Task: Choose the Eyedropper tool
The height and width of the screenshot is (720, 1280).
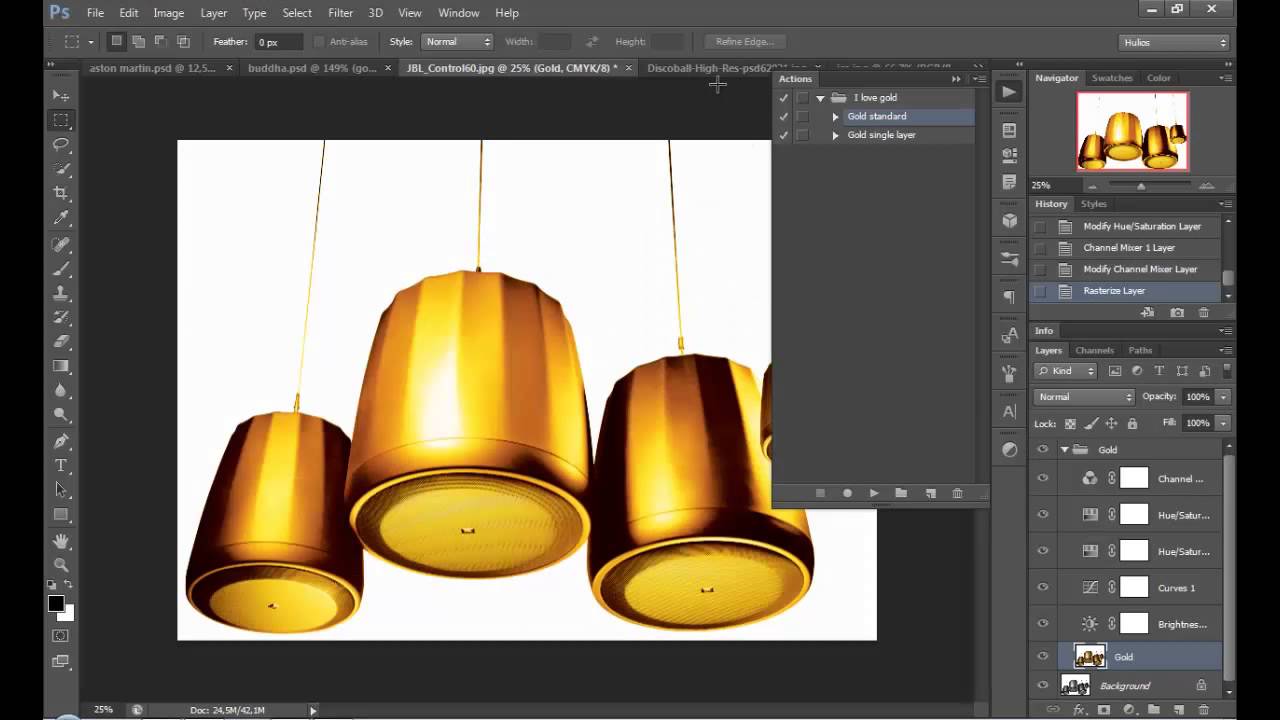Action: click(61, 218)
